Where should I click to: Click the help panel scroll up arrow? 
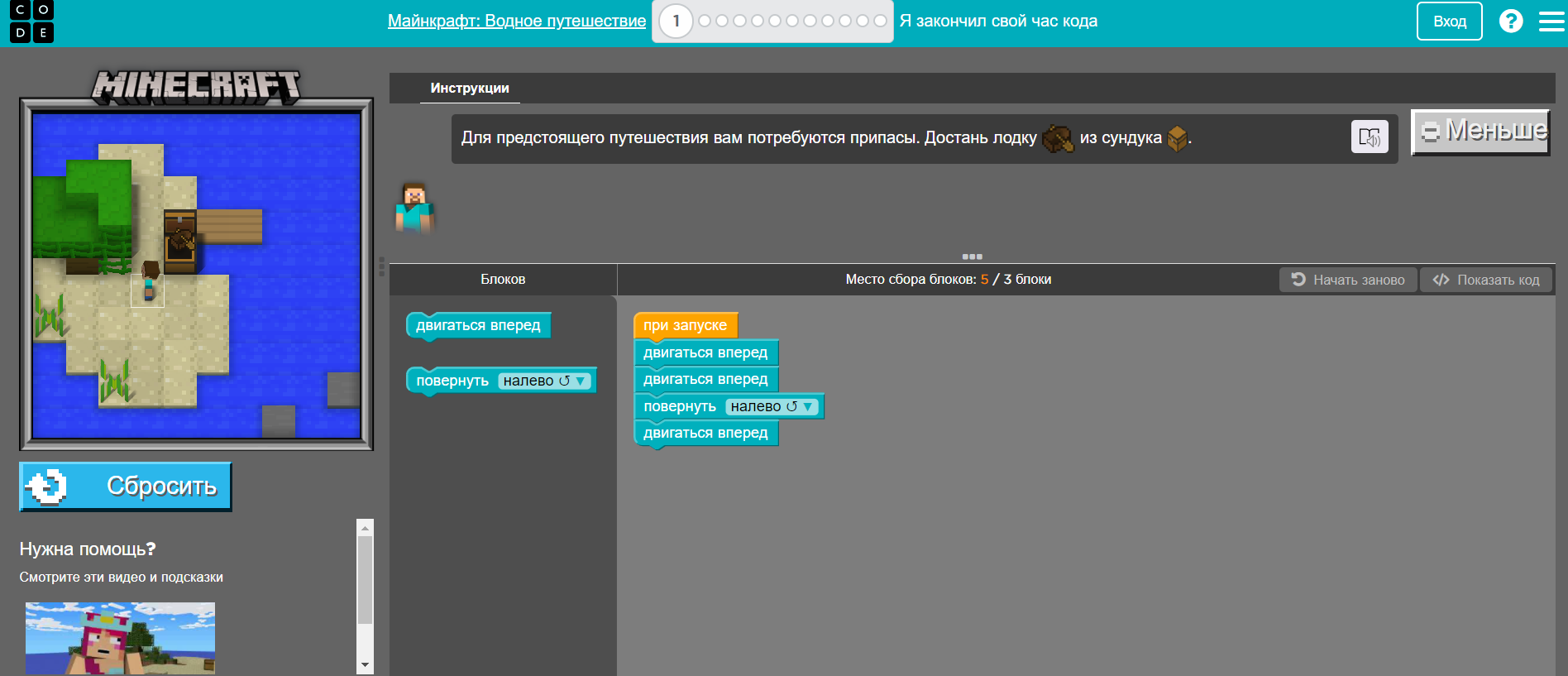[365, 527]
